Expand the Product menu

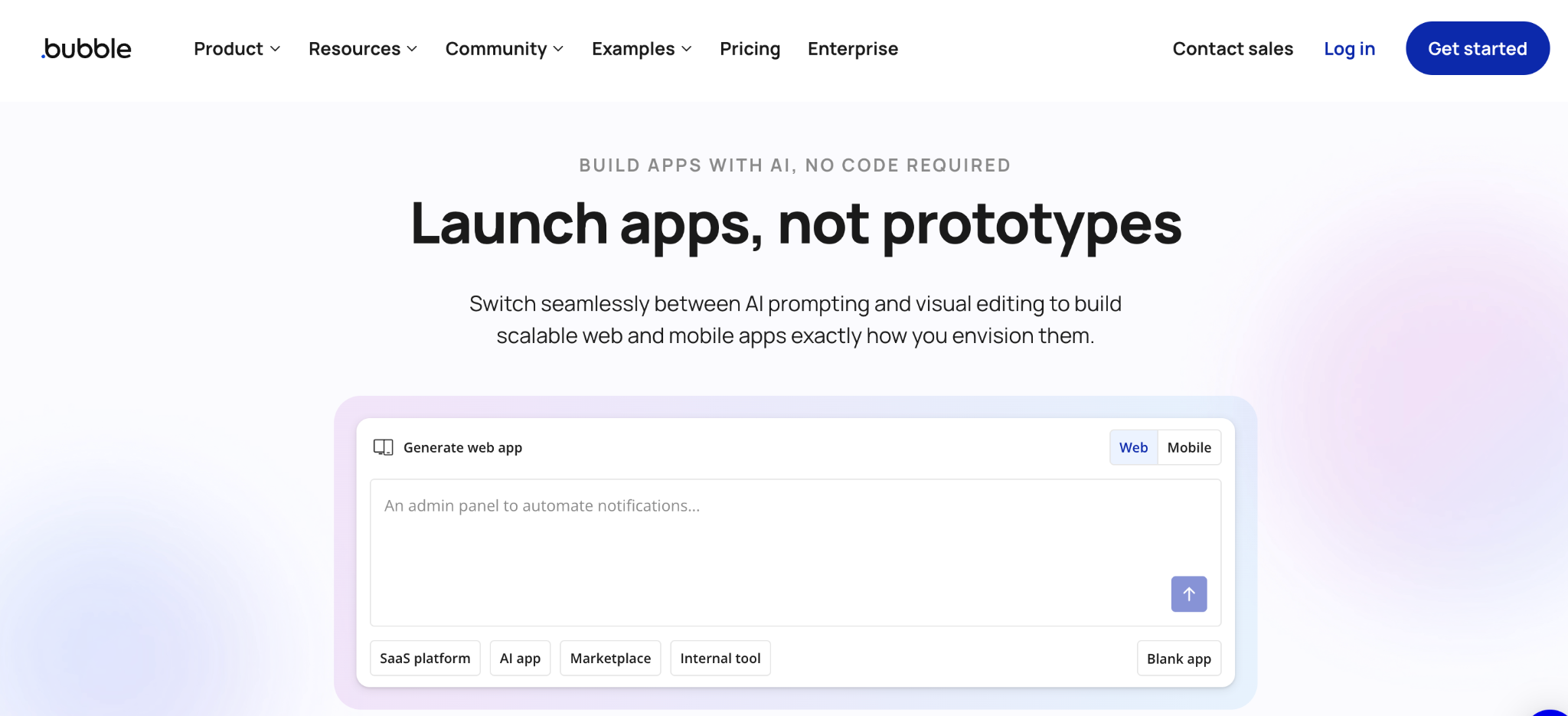pyautogui.click(x=237, y=49)
